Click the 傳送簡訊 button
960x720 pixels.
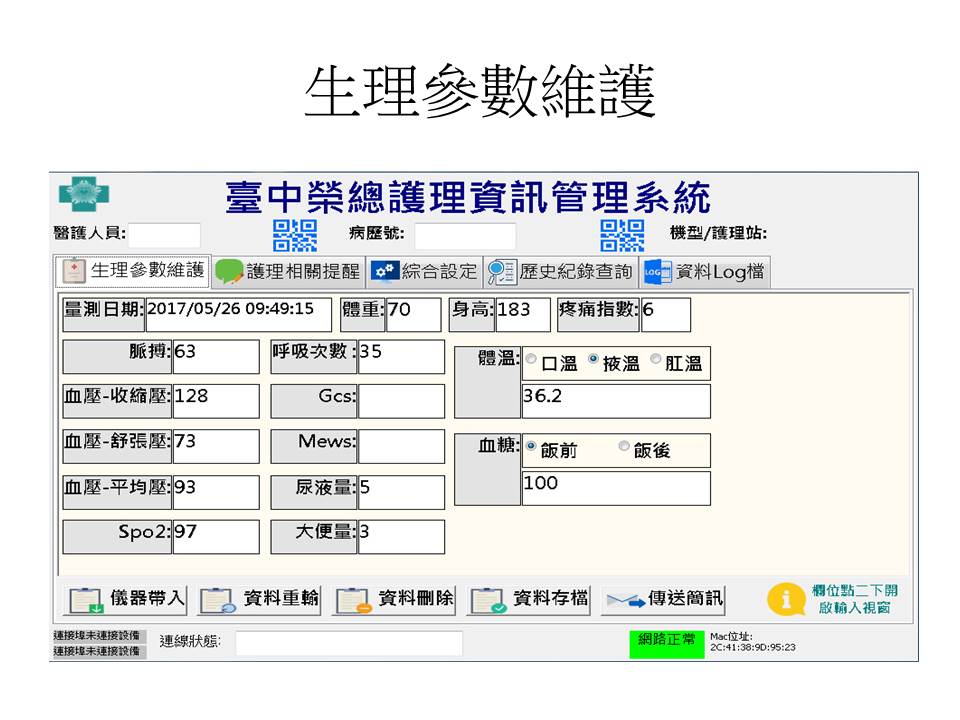[x=663, y=599]
